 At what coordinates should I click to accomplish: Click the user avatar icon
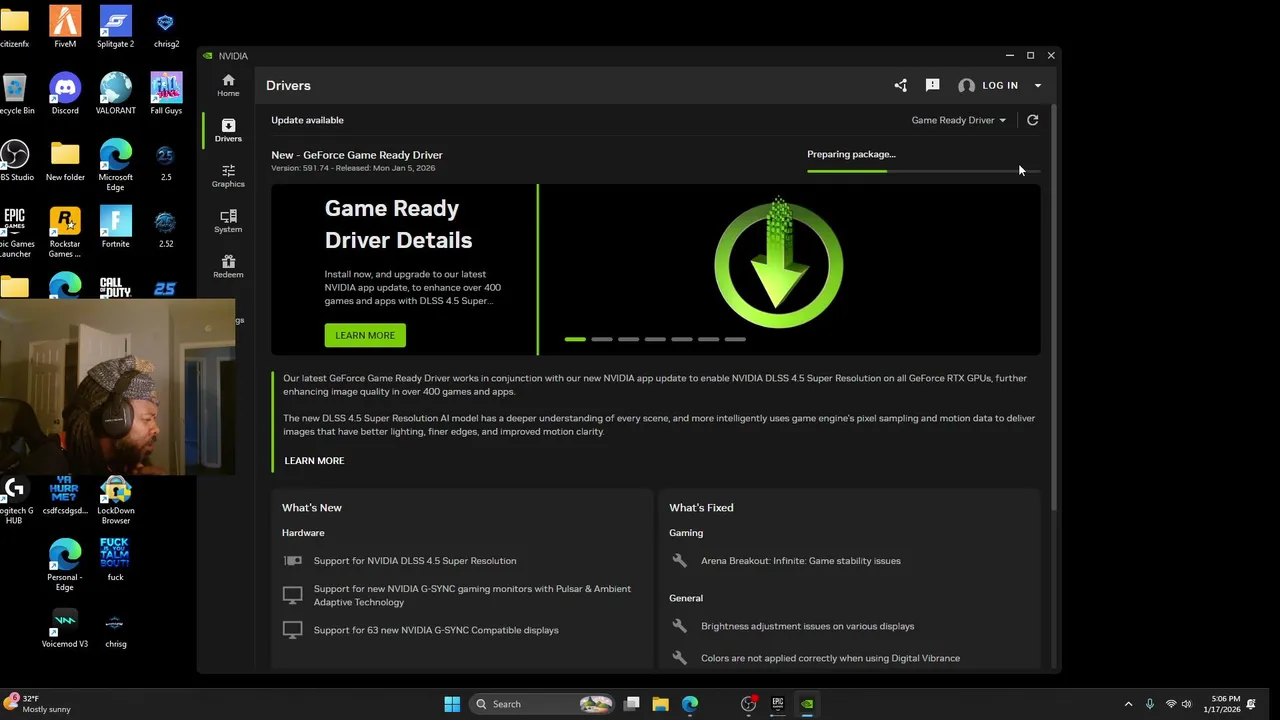coord(966,86)
